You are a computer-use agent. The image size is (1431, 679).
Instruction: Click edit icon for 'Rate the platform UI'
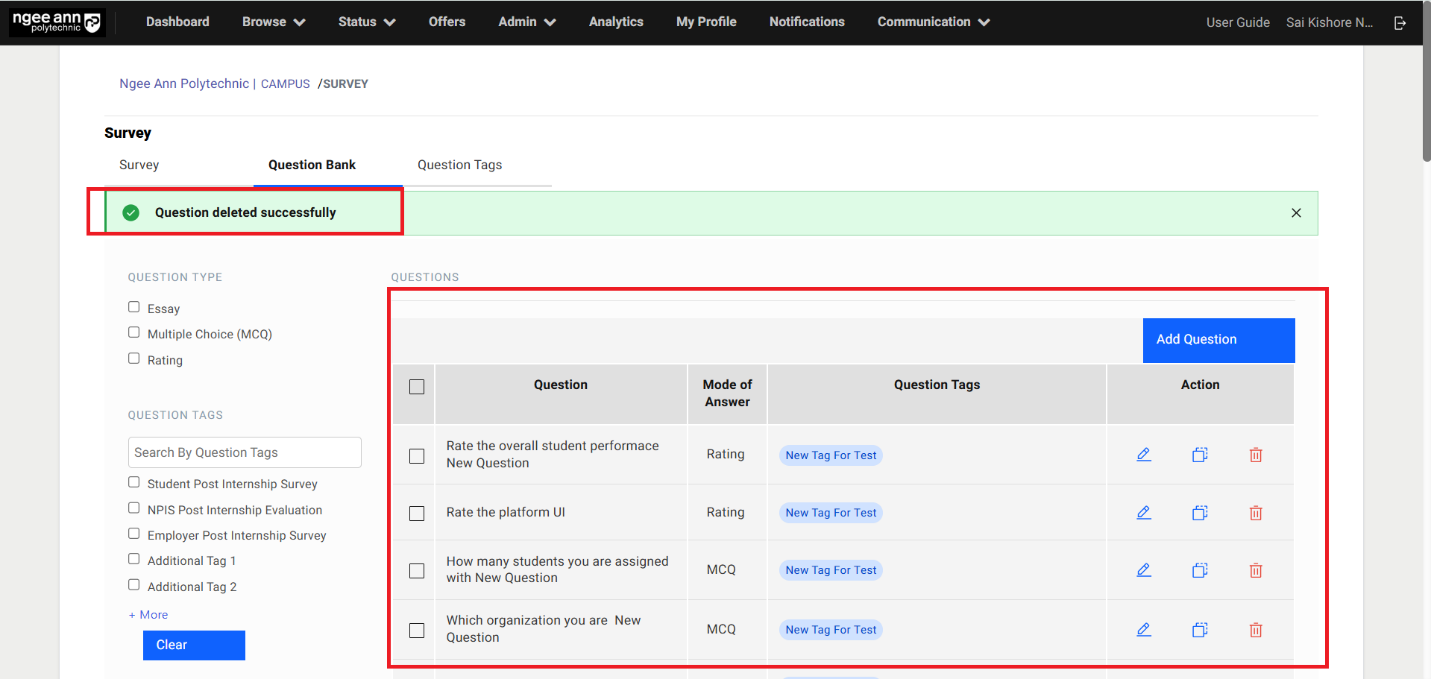point(1143,512)
